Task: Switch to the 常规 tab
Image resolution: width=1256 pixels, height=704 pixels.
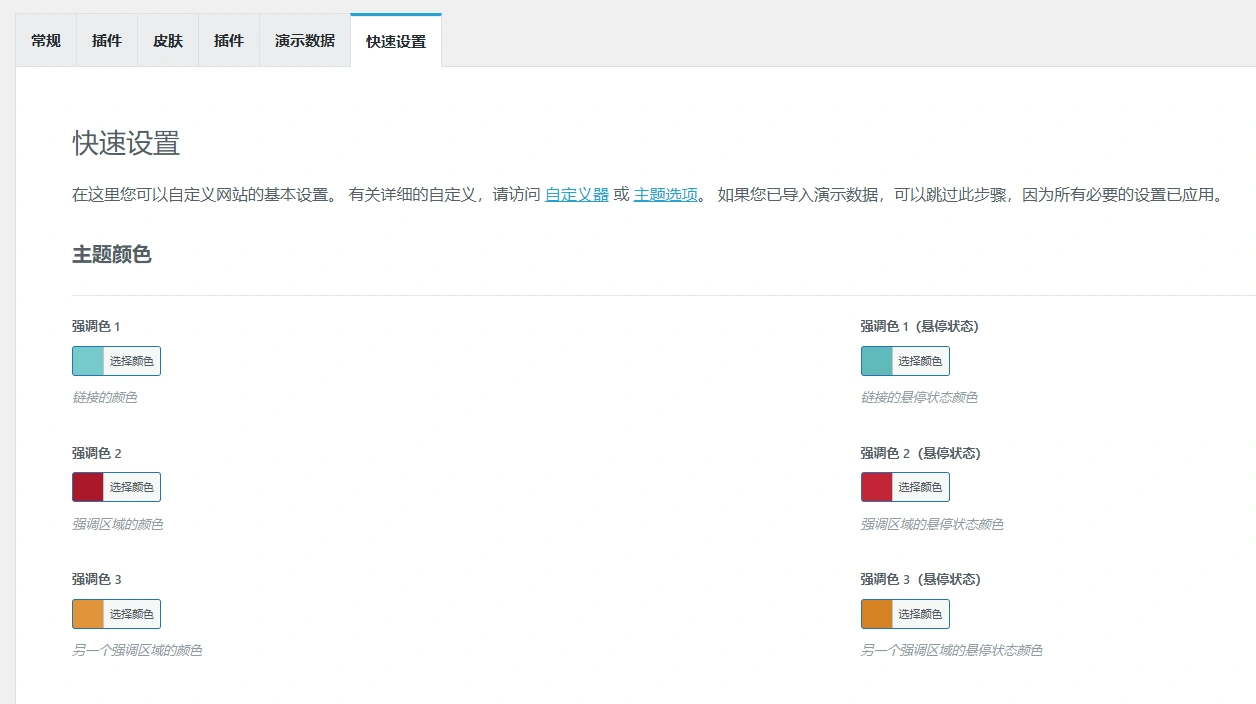Action: [x=46, y=40]
